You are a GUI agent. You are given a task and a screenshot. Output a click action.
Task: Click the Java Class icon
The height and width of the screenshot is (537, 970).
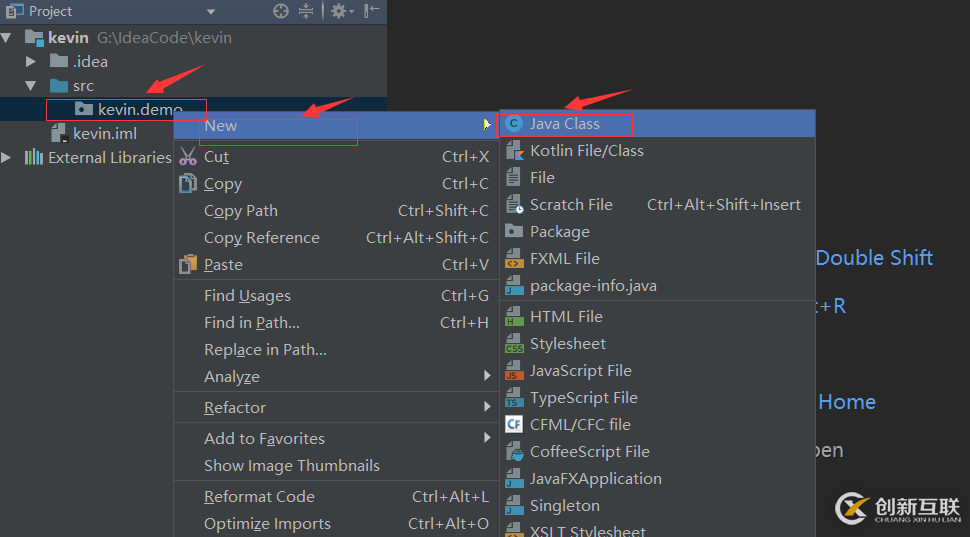[x=513, y=124]
